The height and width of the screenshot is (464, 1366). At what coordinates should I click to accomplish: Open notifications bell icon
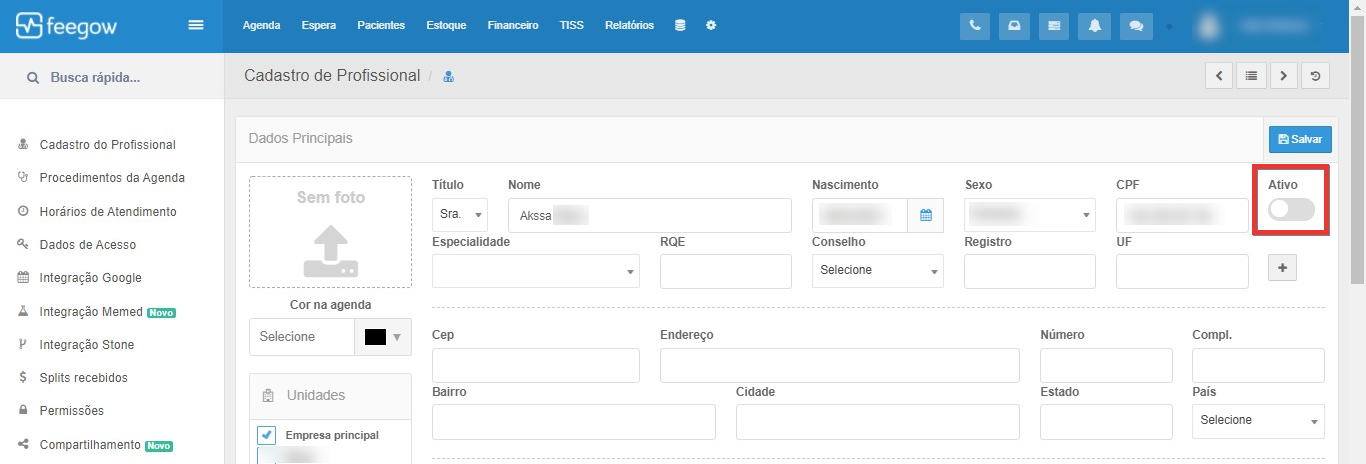[x=1095, y=26]
